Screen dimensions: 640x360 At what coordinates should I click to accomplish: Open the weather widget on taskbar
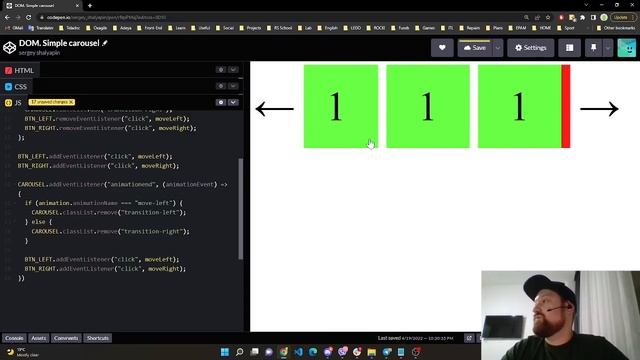click(23, 352)
